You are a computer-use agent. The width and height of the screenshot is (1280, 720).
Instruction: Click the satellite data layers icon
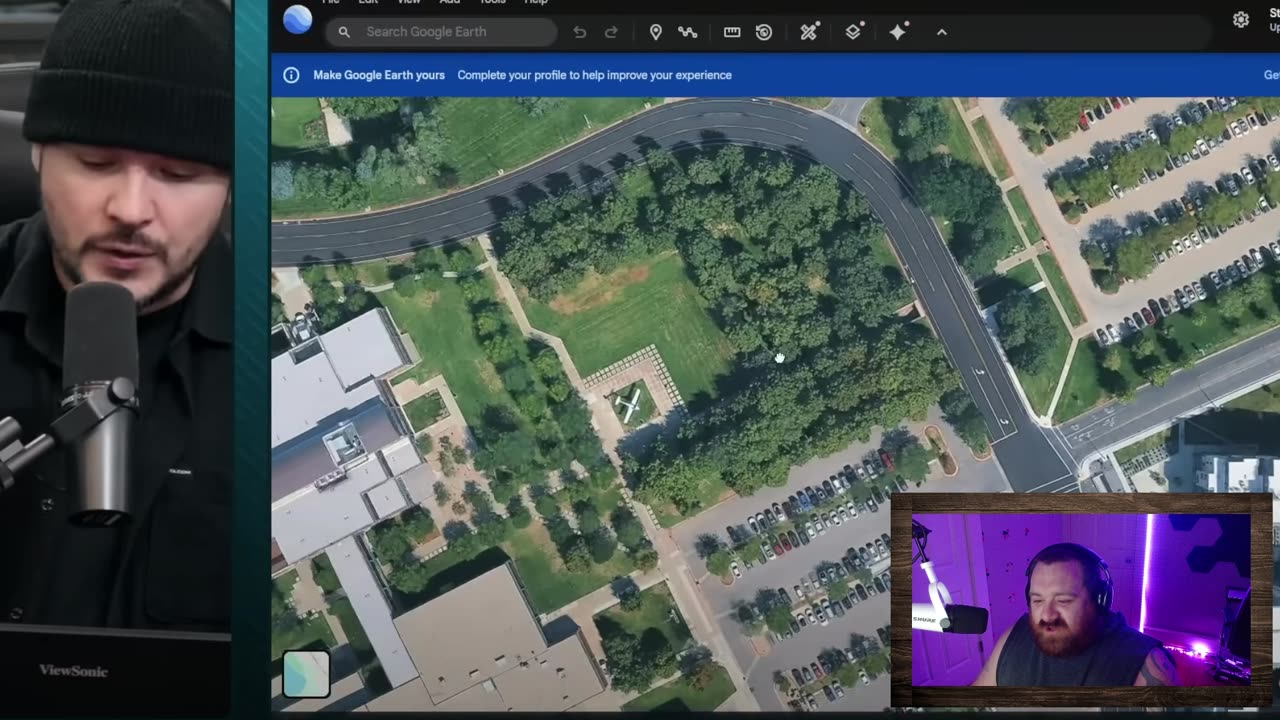pyautogui.click(x=809, y=32)
